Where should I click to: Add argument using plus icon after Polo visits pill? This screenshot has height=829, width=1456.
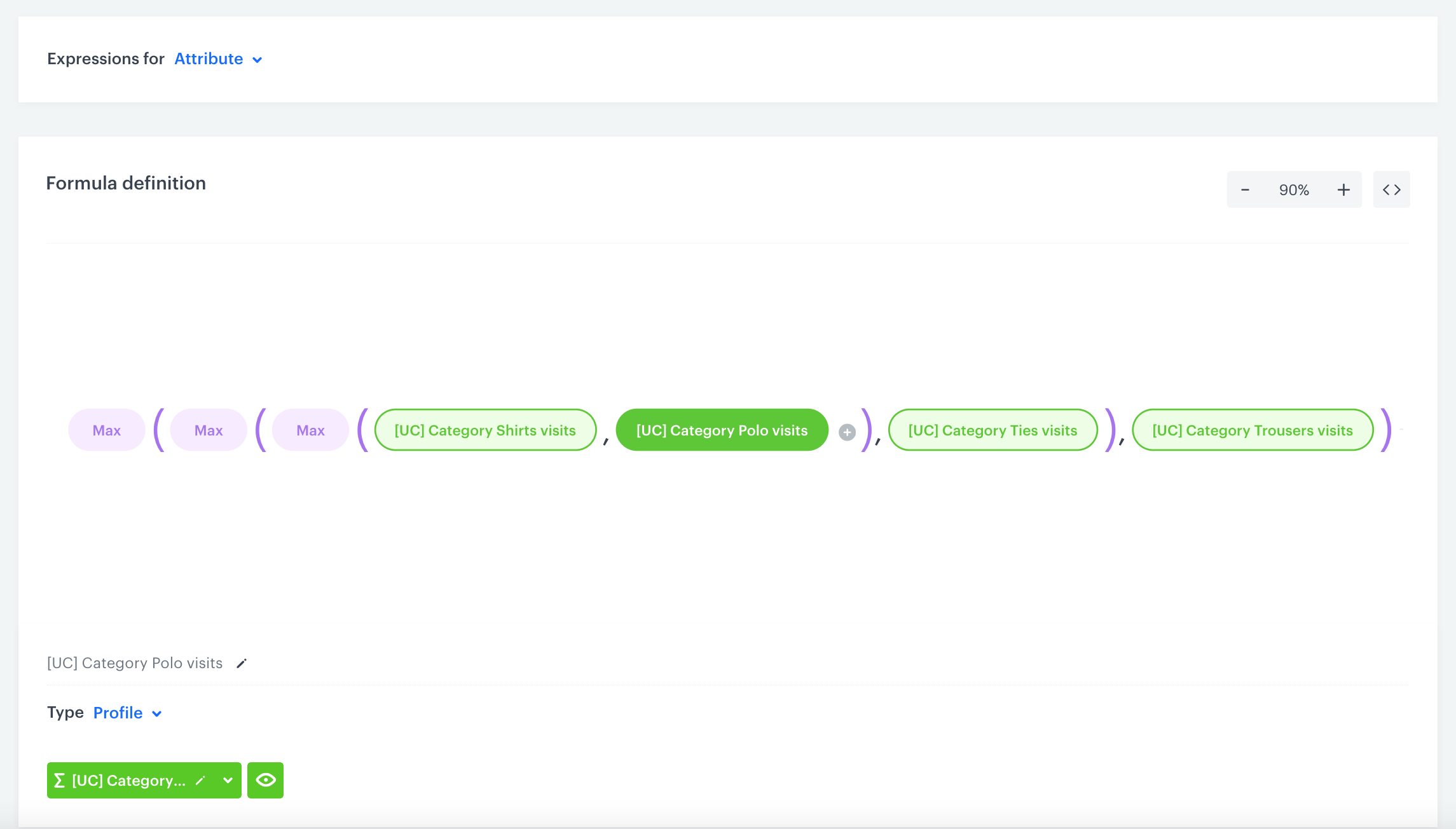click(847, 431)
